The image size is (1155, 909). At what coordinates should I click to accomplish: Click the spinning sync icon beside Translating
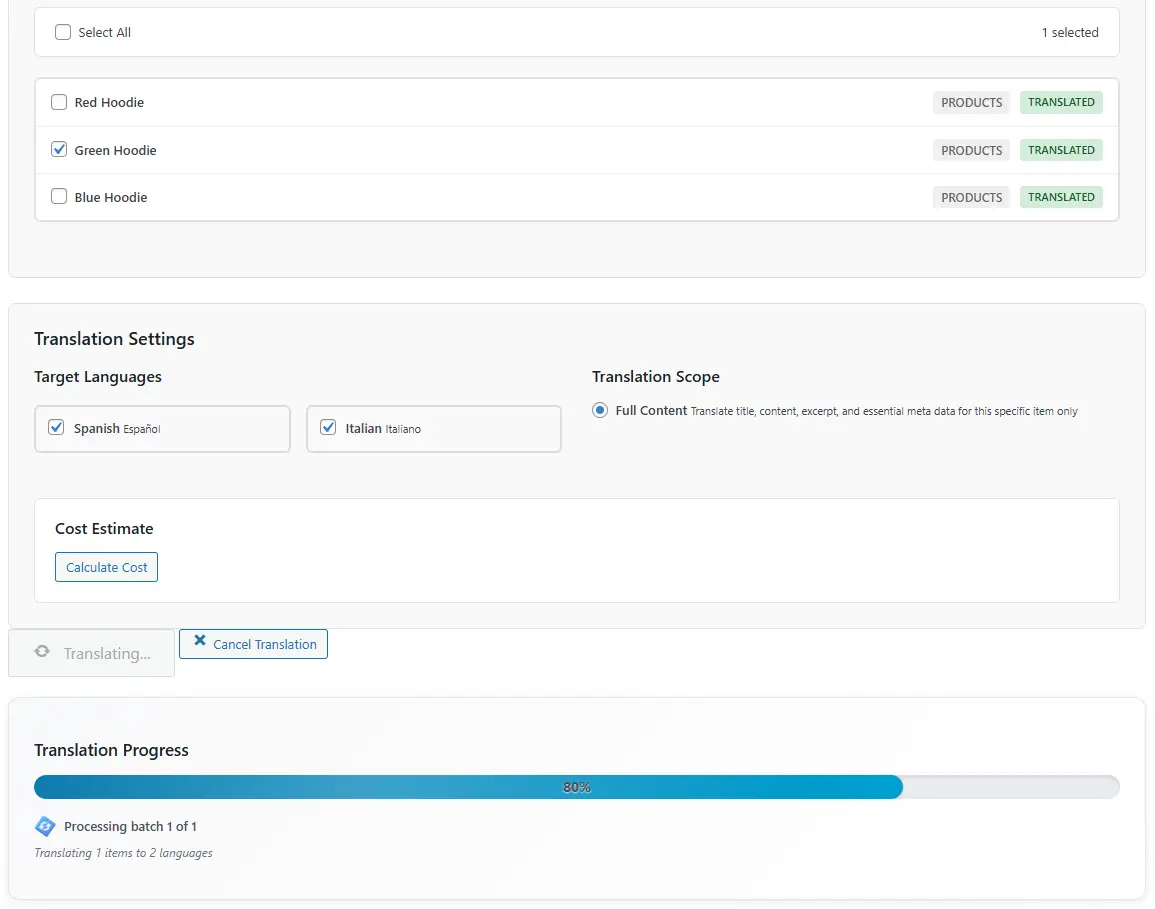pyautogui.click(x=42, y=652)
